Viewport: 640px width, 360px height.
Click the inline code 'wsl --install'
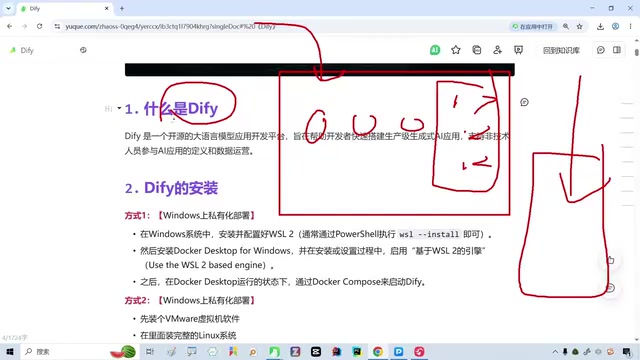point(429,234)
